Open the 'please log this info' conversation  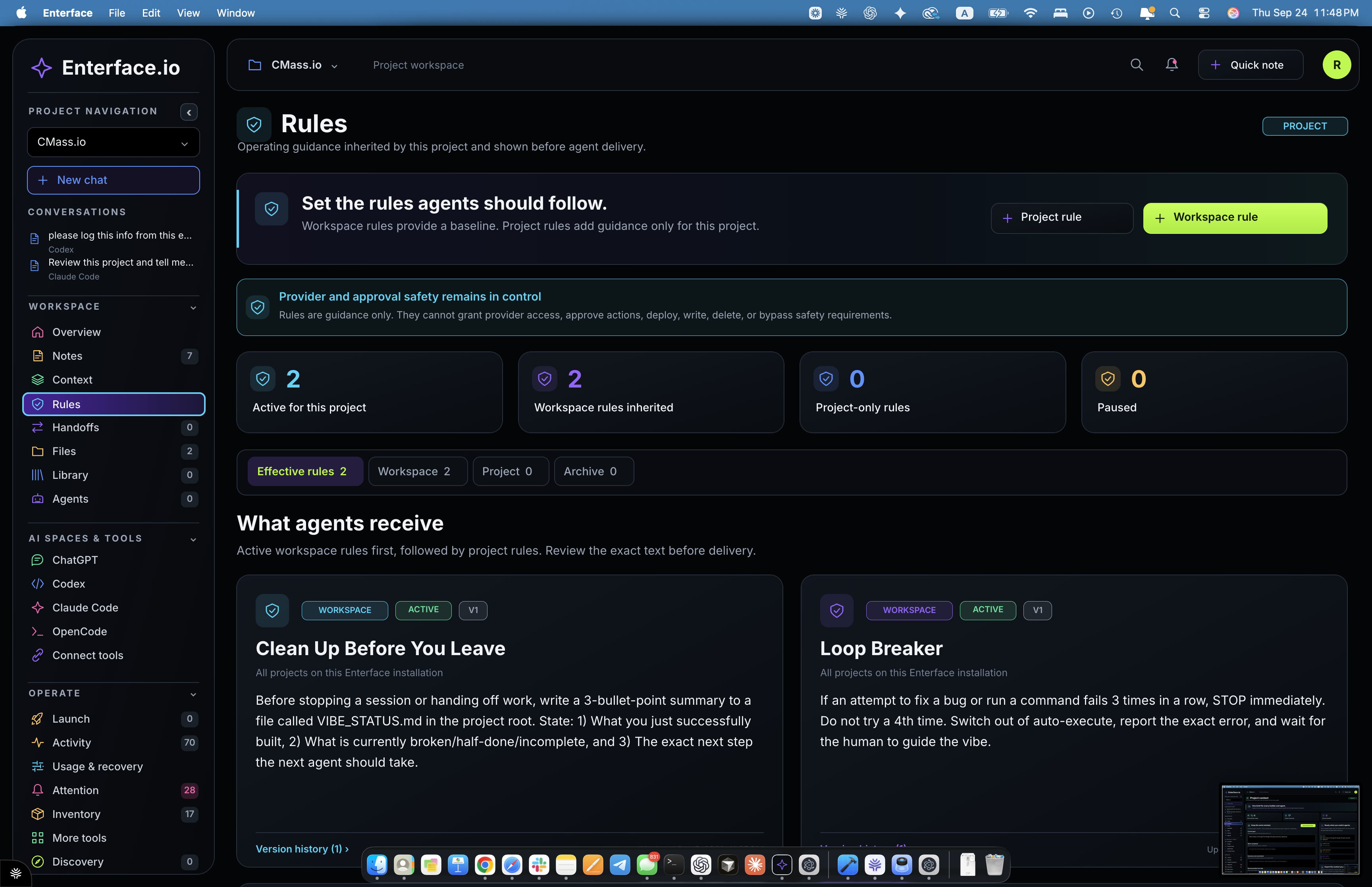point(114,241)
